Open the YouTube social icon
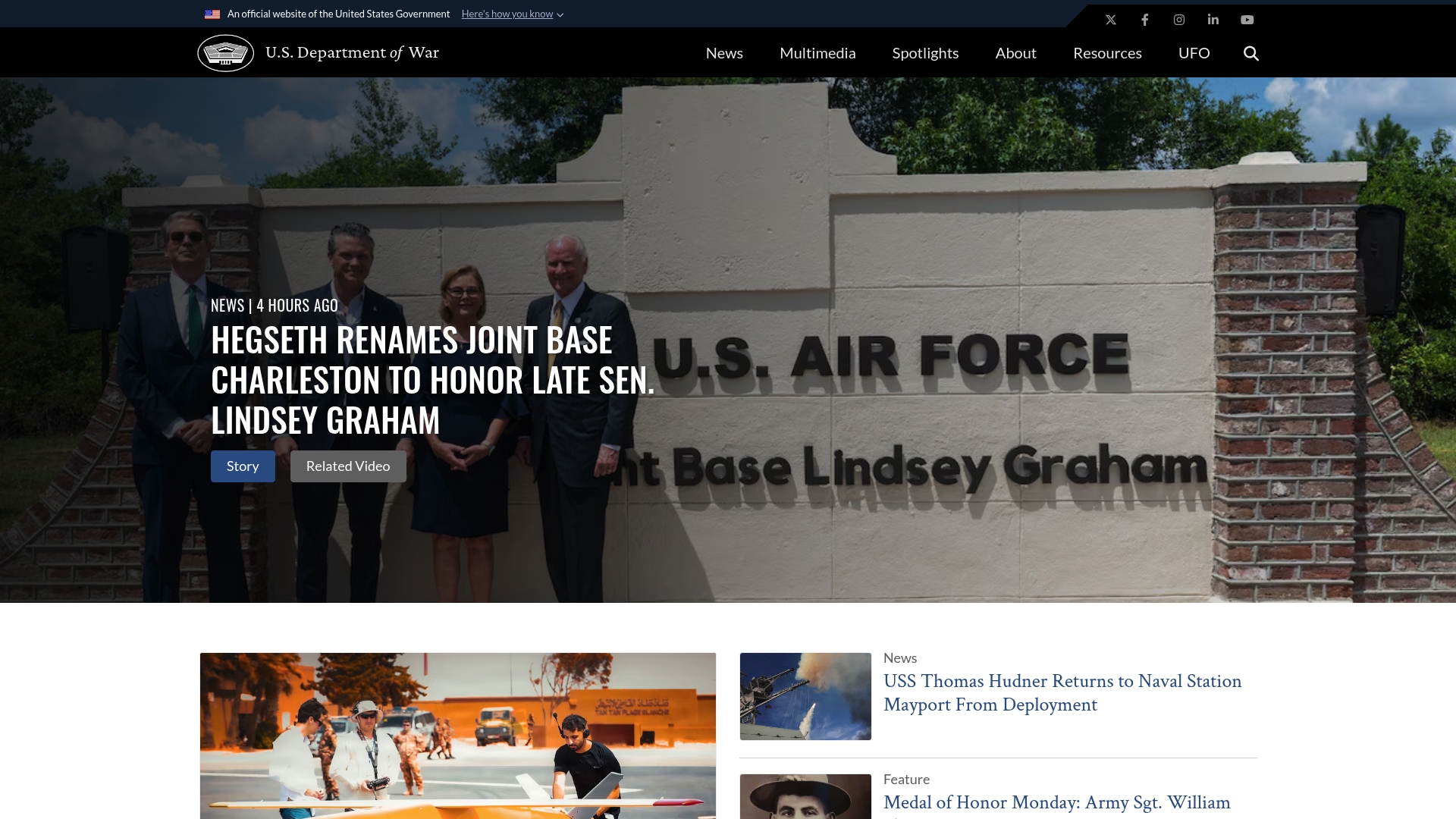This screenshot has width=1456, height=819. point(1247,20)
